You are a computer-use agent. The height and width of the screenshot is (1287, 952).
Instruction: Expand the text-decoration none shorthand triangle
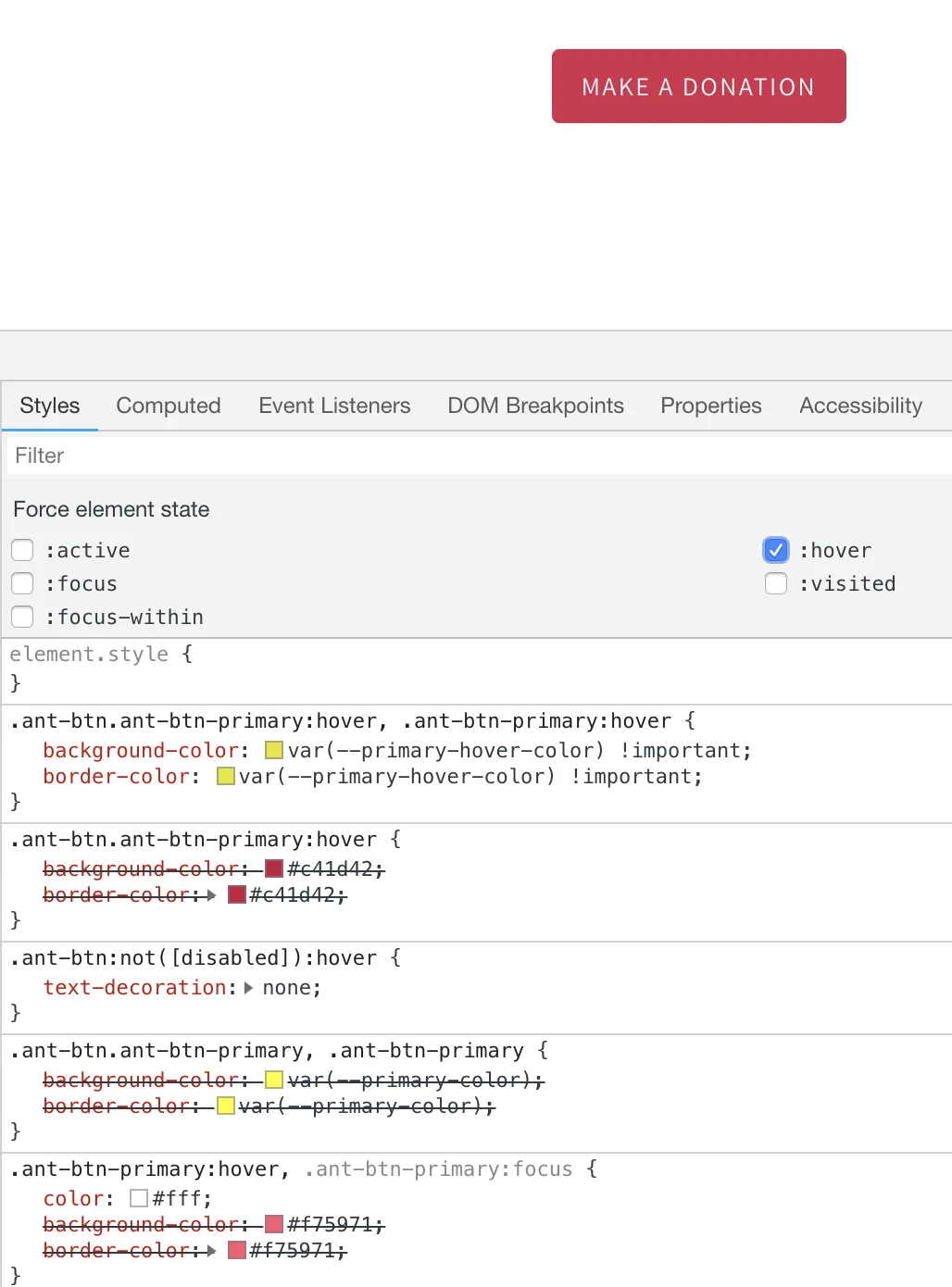(248, 988)
